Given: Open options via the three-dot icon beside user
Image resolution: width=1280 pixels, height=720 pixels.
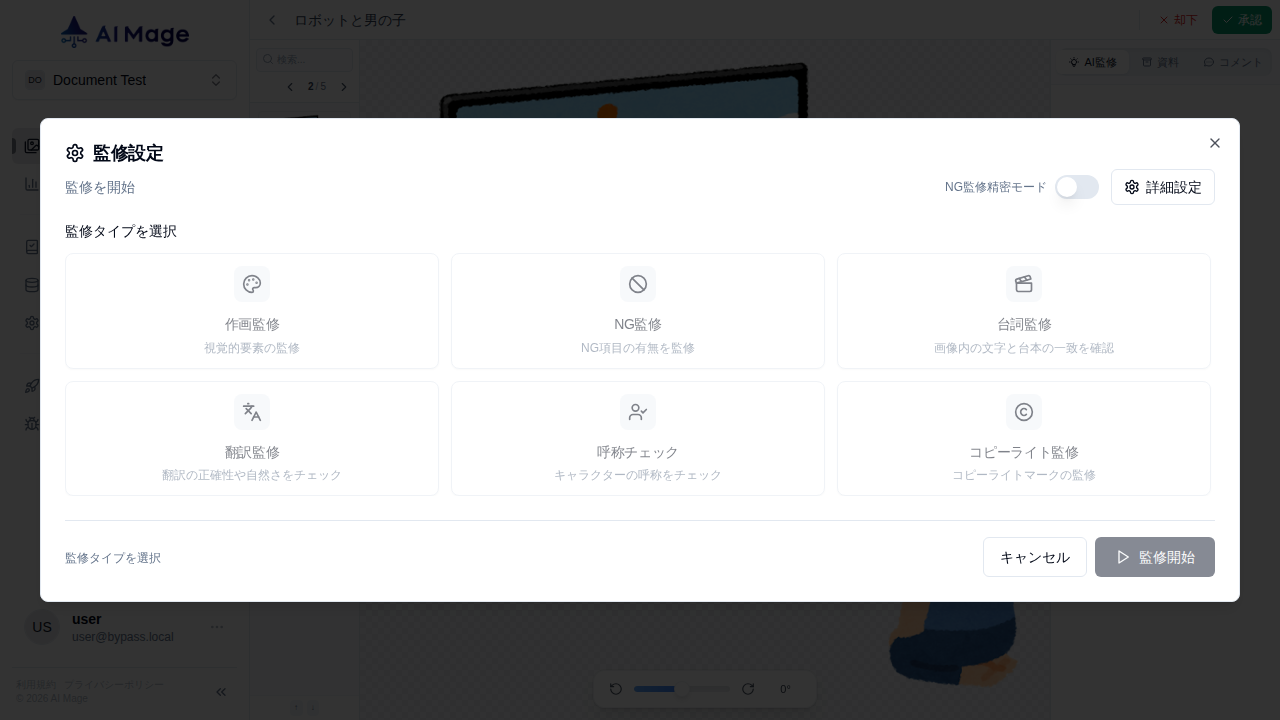Looking at the screenshot, I should tap(216, 627).
